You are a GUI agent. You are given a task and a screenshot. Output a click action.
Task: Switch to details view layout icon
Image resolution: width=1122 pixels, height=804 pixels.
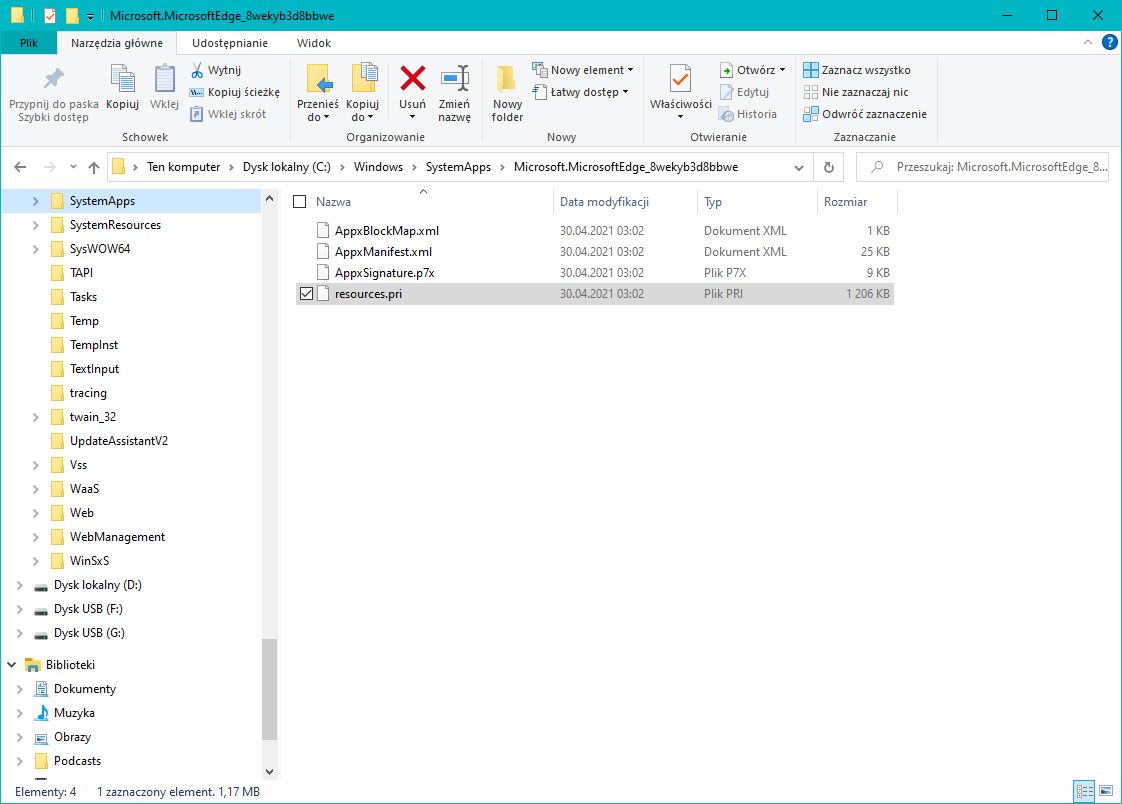[x=1085, y=791]
